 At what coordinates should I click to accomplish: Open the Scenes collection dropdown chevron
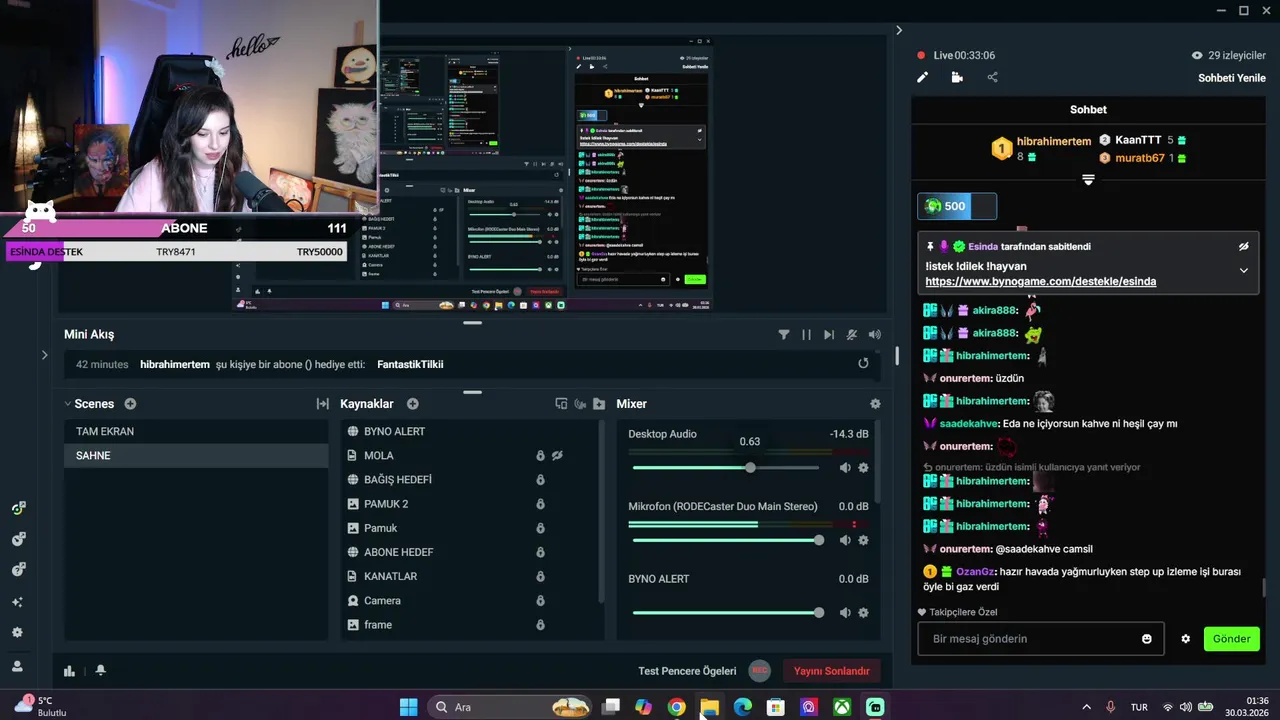pos(67,404)
